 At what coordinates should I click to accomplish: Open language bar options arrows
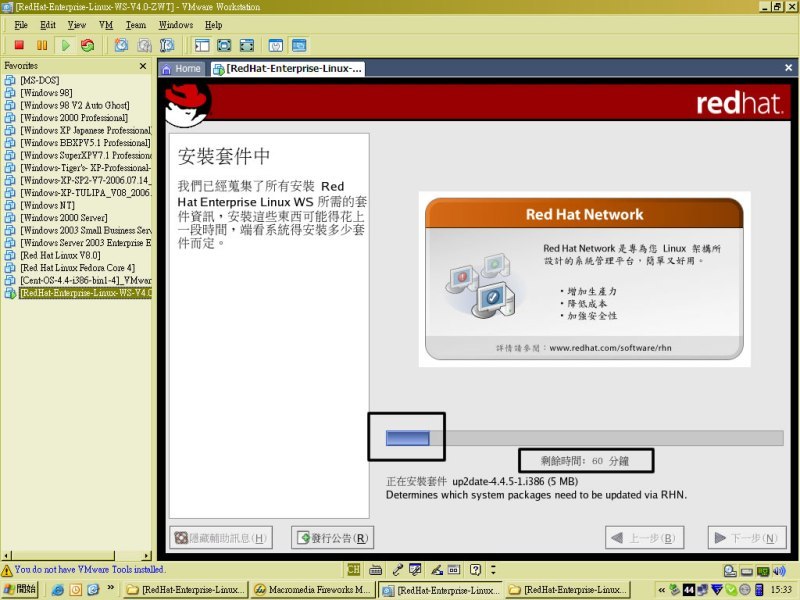(493, 569)
